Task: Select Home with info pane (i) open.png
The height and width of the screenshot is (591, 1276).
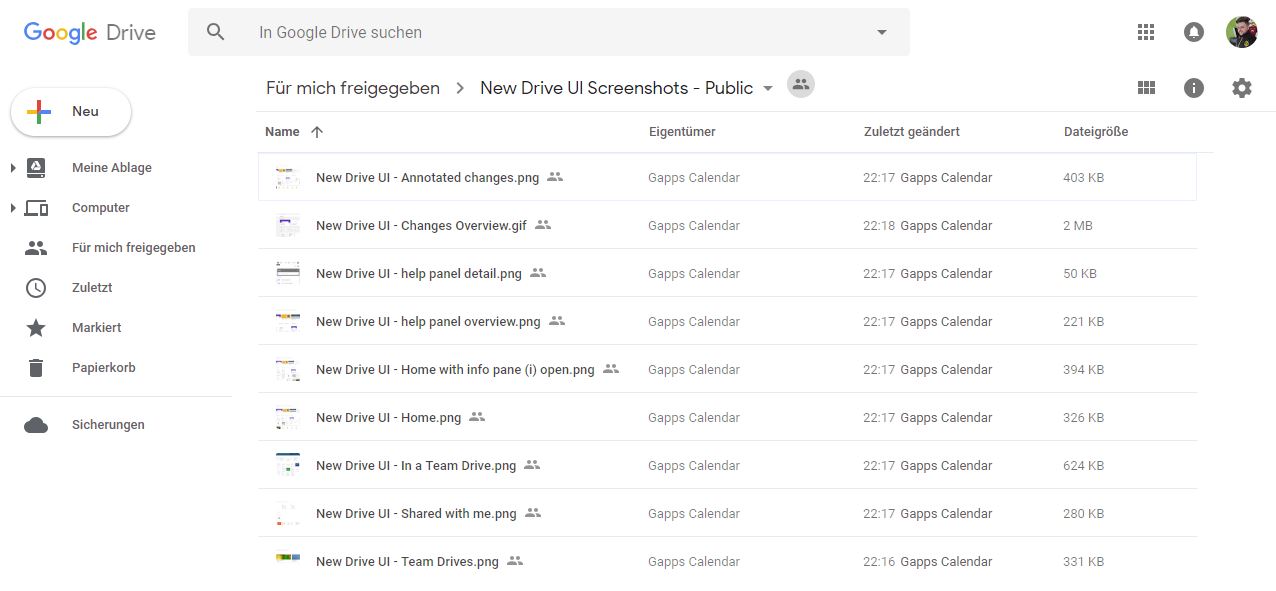Action: point(455,369)
